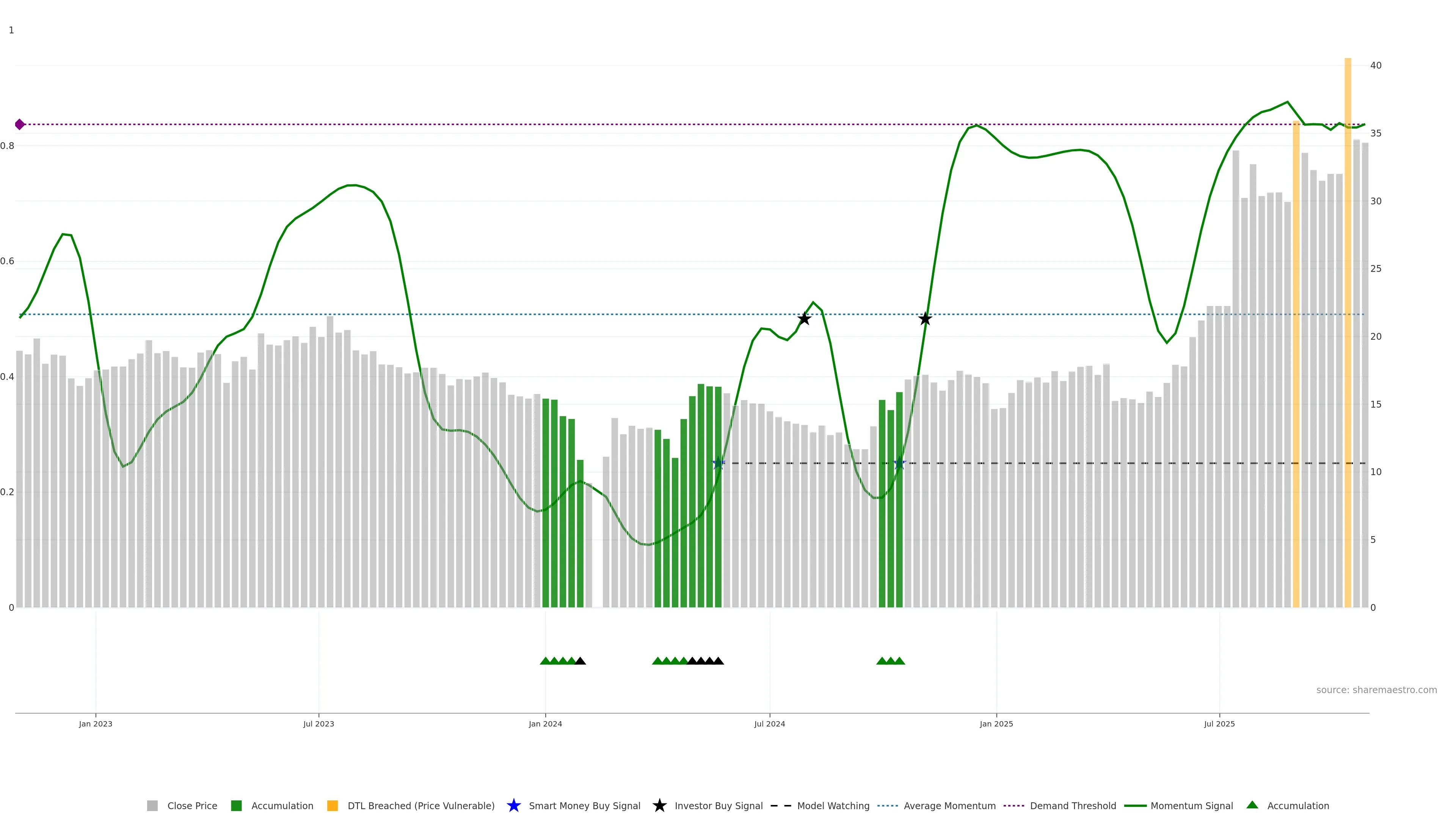Click the Jan 2024 axis label
The image size is (1456, 819).
click(x=545, y=723)
